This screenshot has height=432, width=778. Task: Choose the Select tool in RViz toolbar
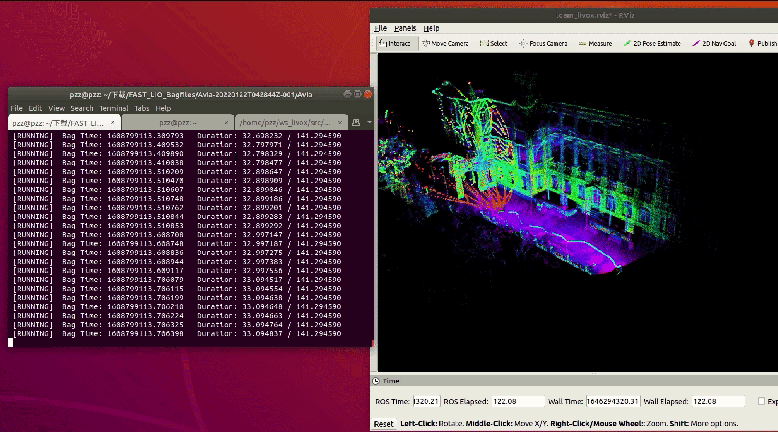click(493, 44)
